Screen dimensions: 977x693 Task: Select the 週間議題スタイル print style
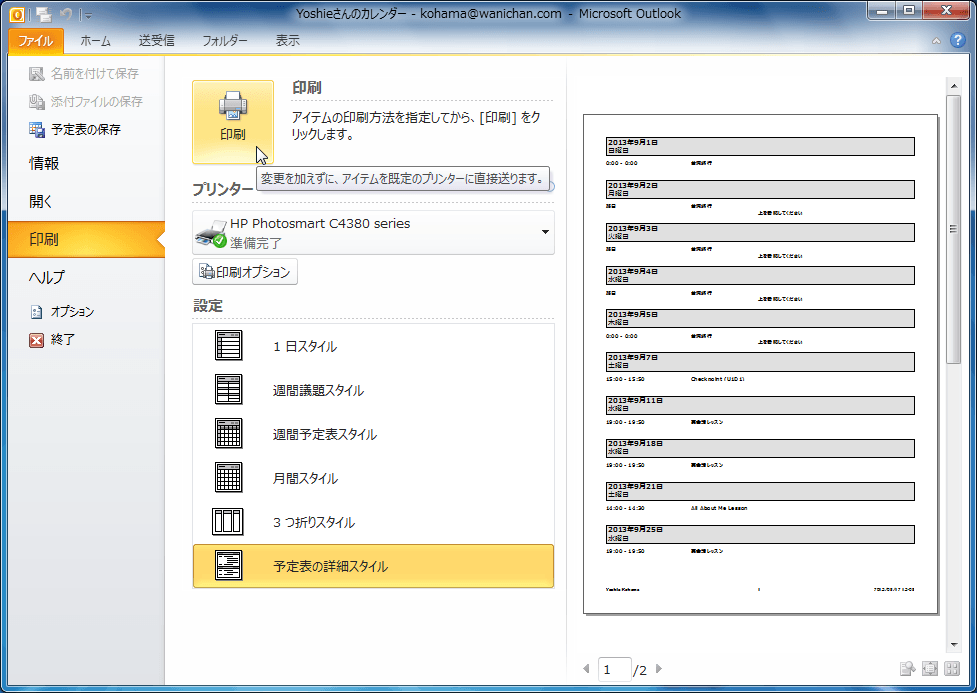pyautogui.click(x=373, y=390)
